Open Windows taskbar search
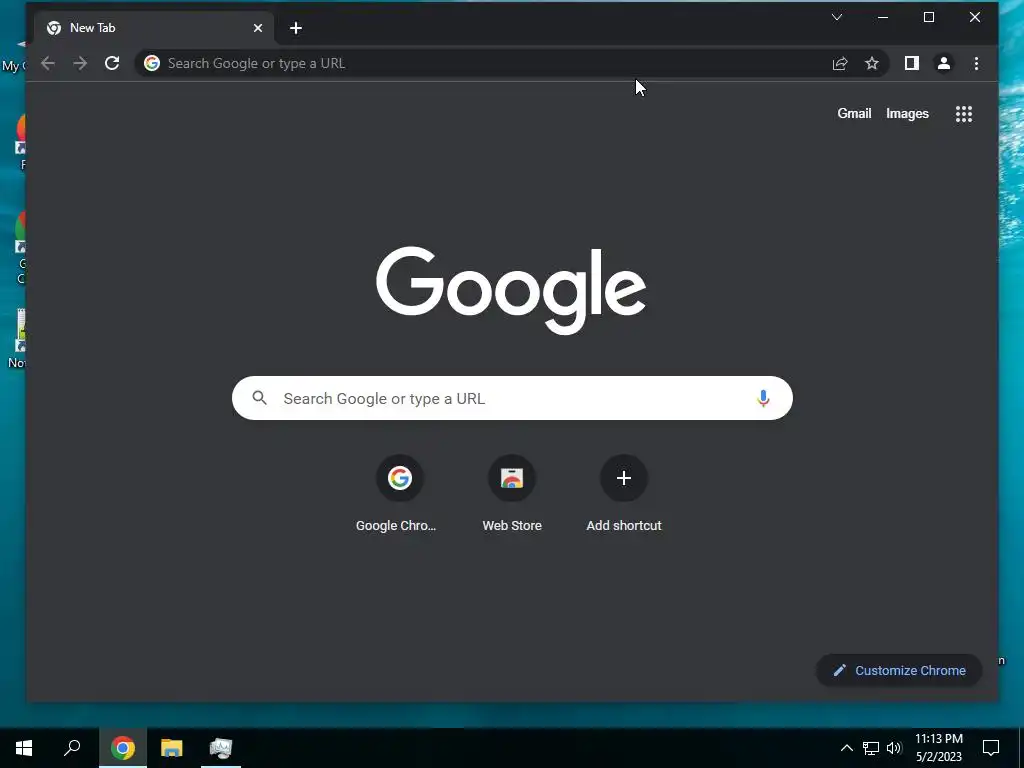The height and width of the screenshot is (768, 1024). [x=72, y=748]
